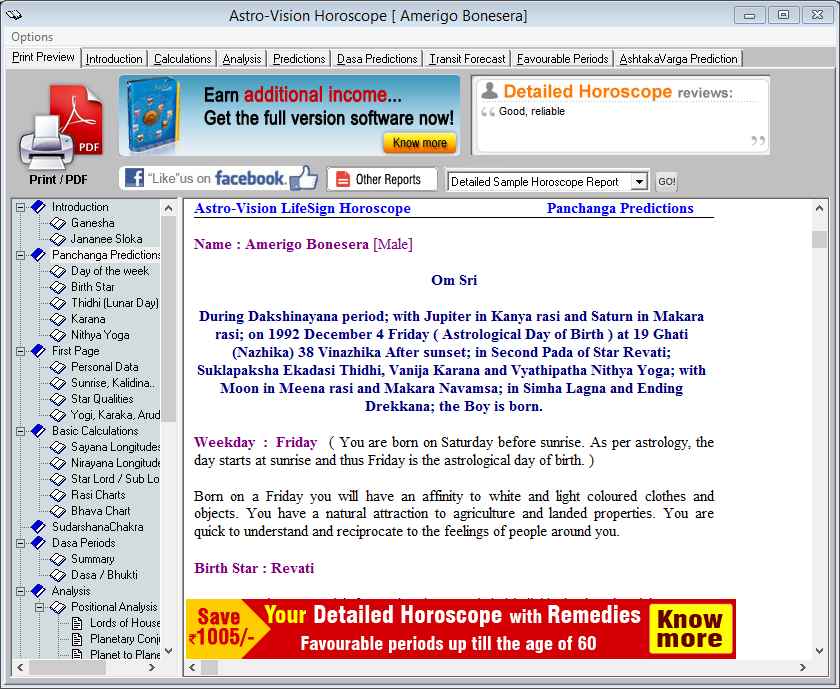This screenshot has width=840, height=689.
Task: Open the Transit Forecast tab
Action: pos(467,58)
